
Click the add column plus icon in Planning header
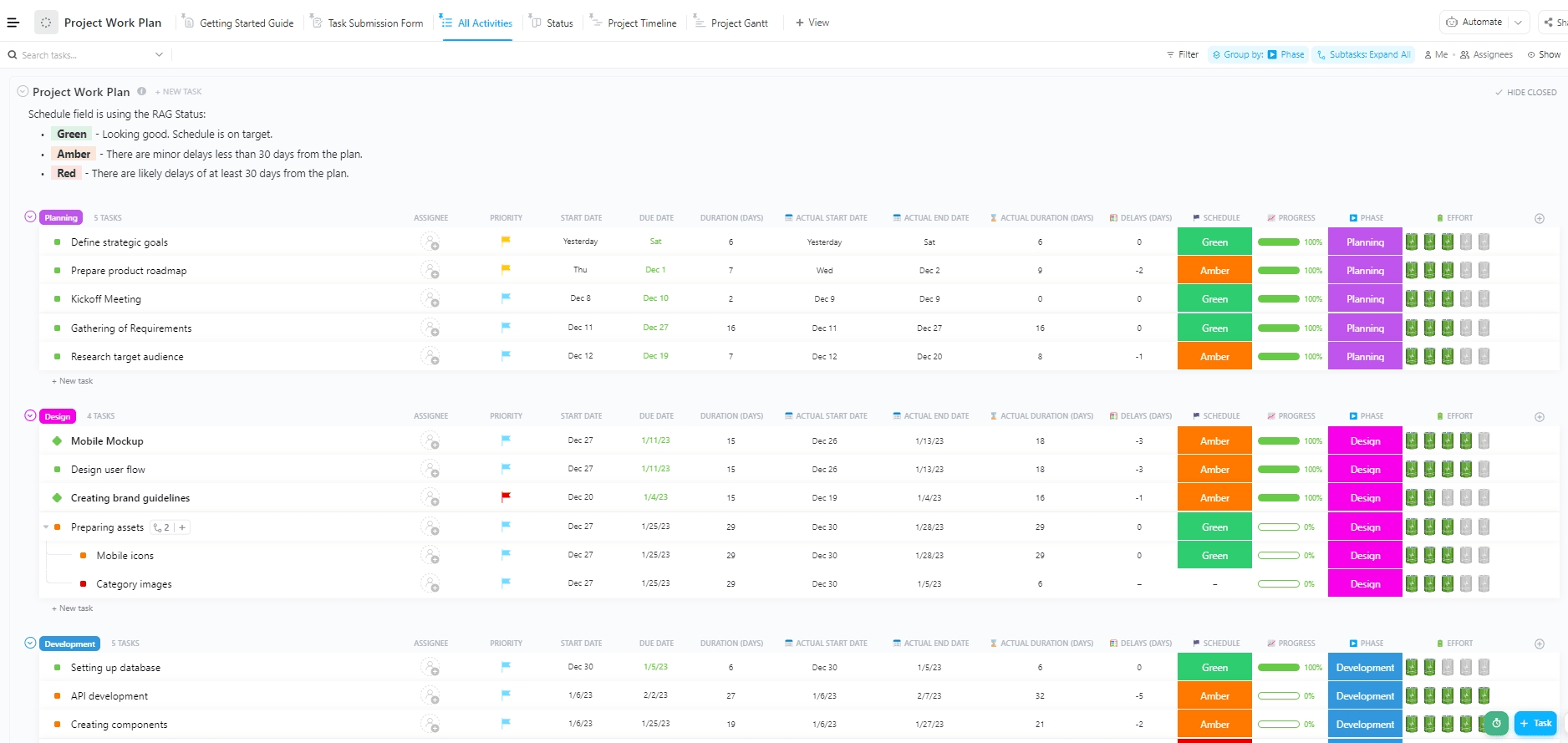point(1539,218)
